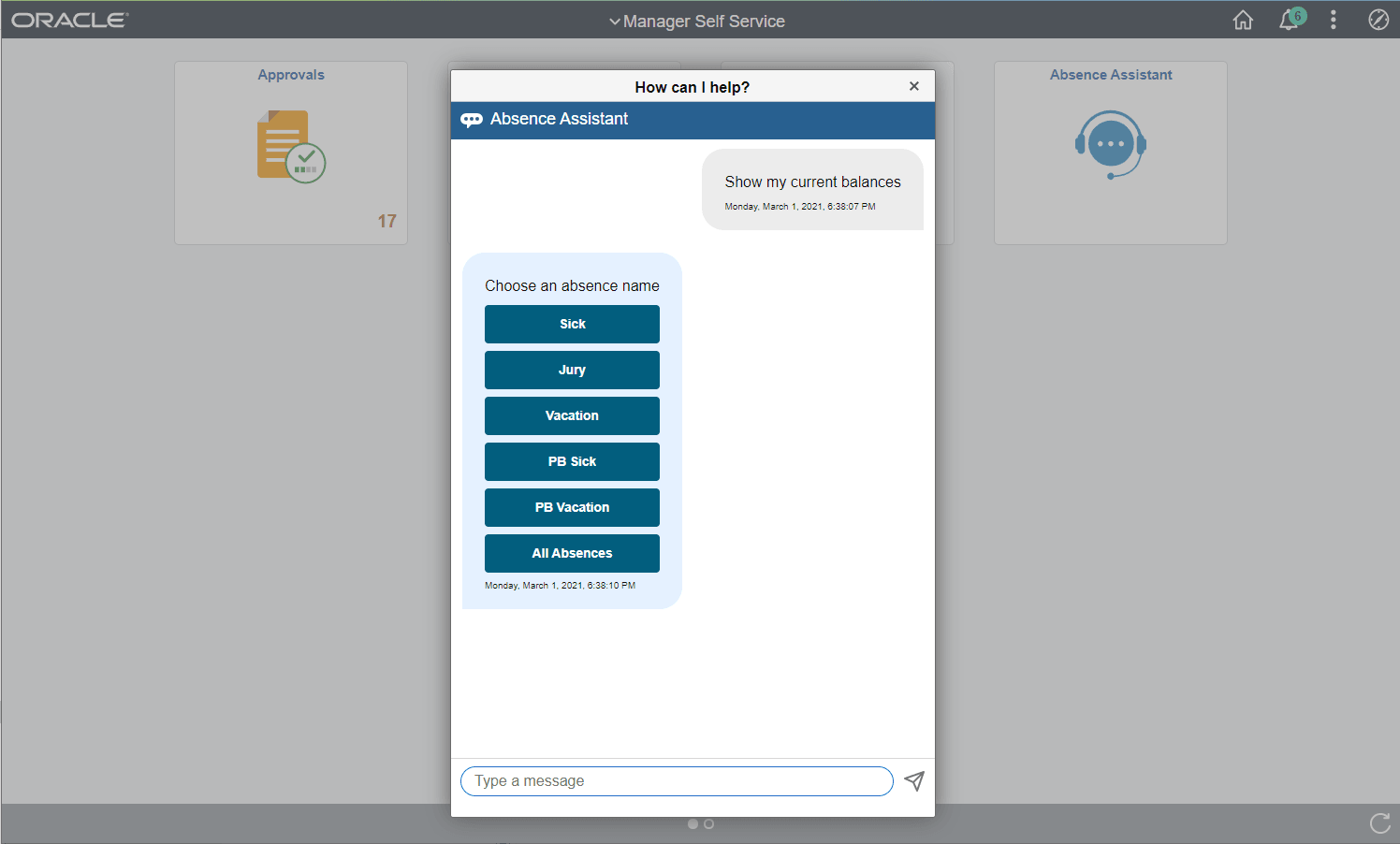
Task: Click the Oracle logo
Action: tap(70, 20)
